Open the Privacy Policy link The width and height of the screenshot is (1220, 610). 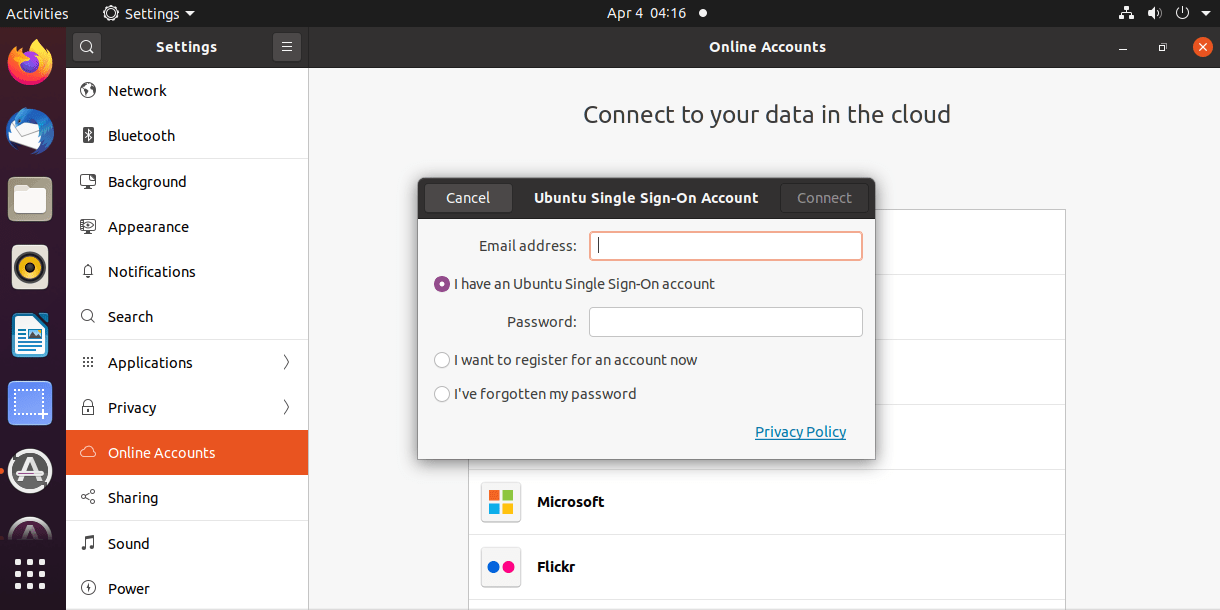coord(800,431)
